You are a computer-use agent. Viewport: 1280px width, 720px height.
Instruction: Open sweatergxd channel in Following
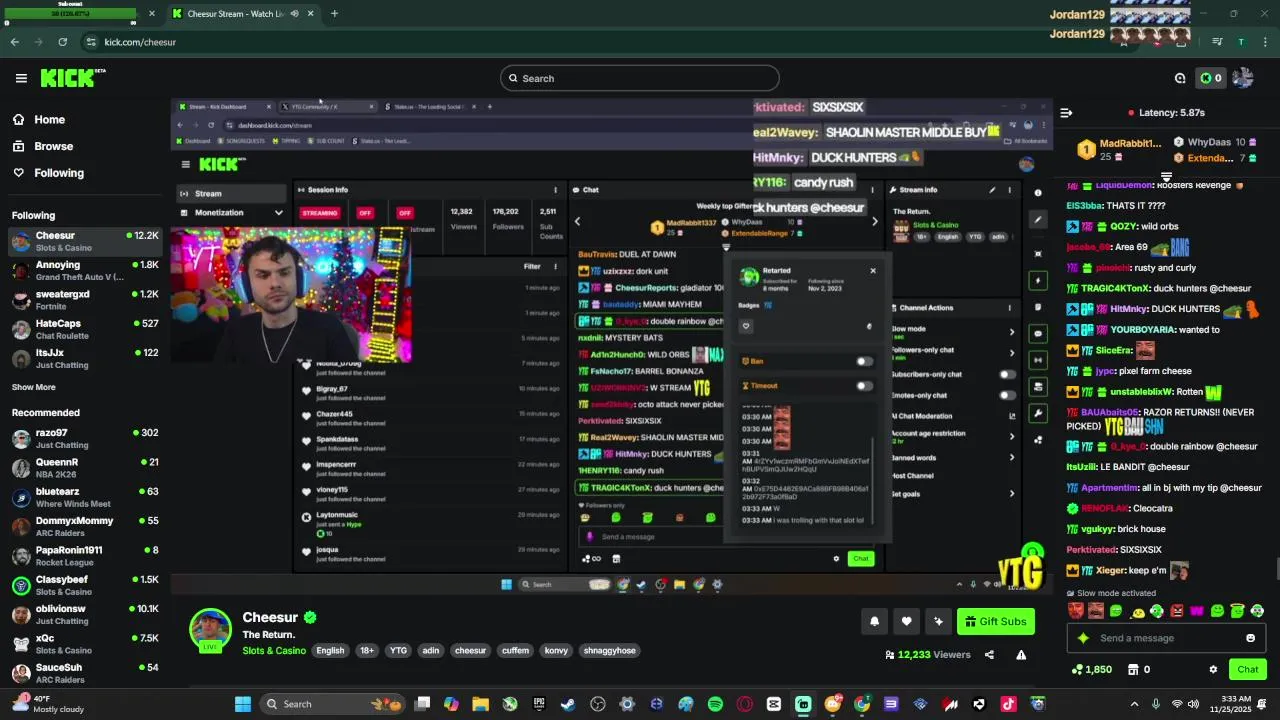(x=85, y=300)
